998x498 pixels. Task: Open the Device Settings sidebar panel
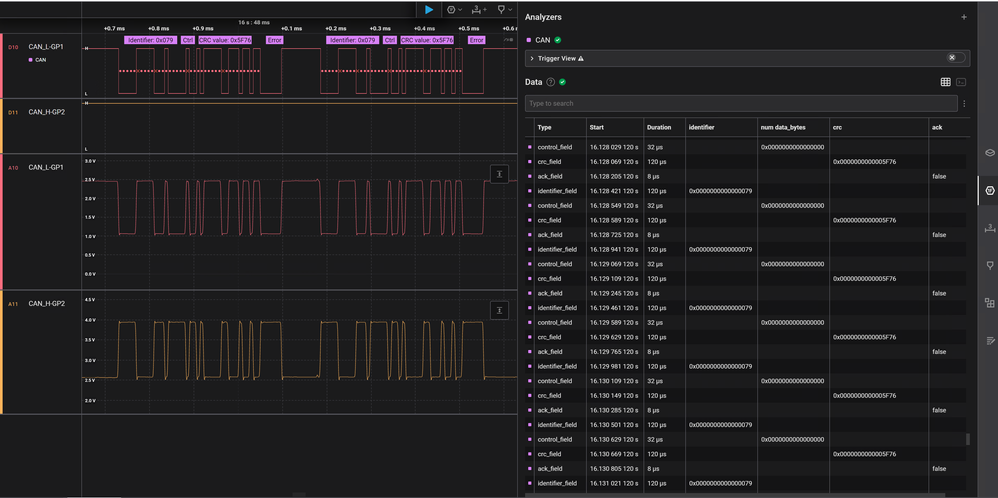coord(990,153)
